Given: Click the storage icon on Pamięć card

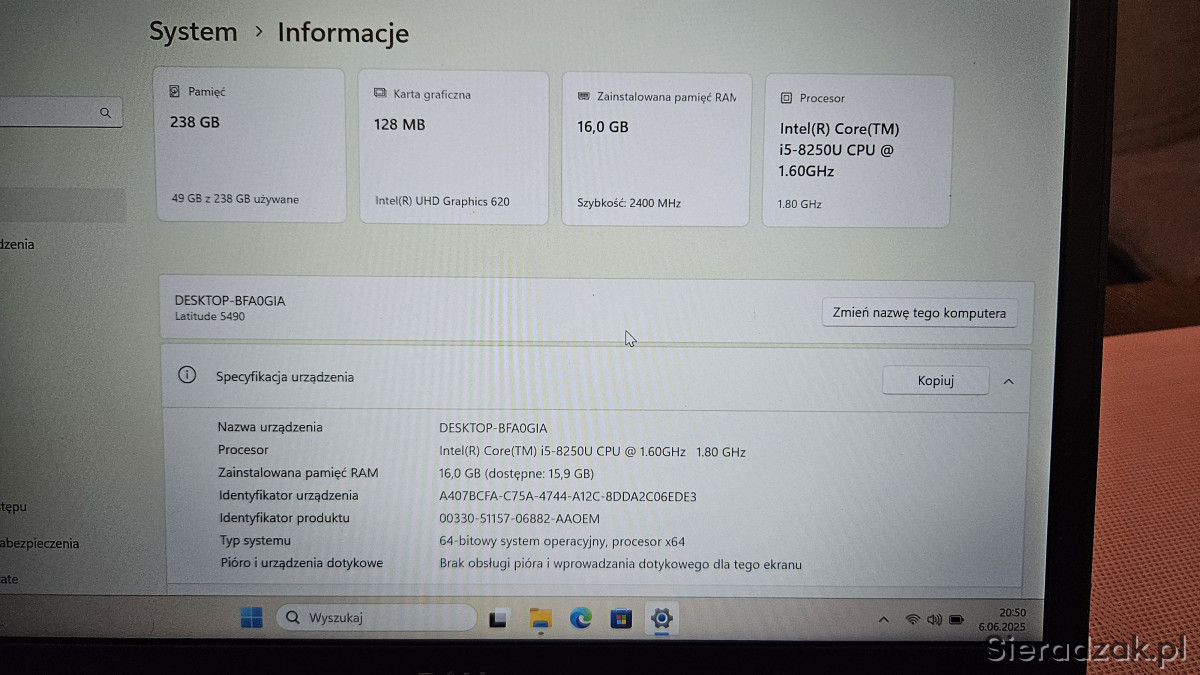Looking at the screenshot, I should 175,91.
